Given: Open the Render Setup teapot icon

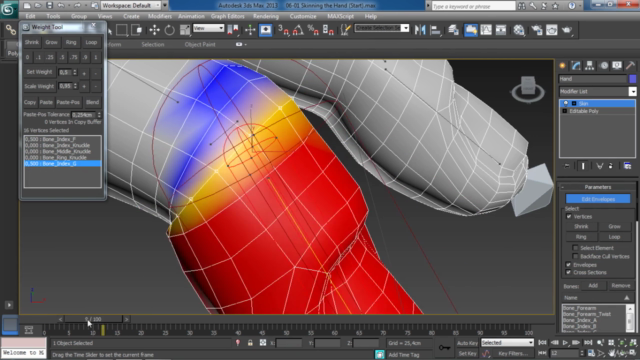Looking at the screenshot, I should [x=536, y=30].
